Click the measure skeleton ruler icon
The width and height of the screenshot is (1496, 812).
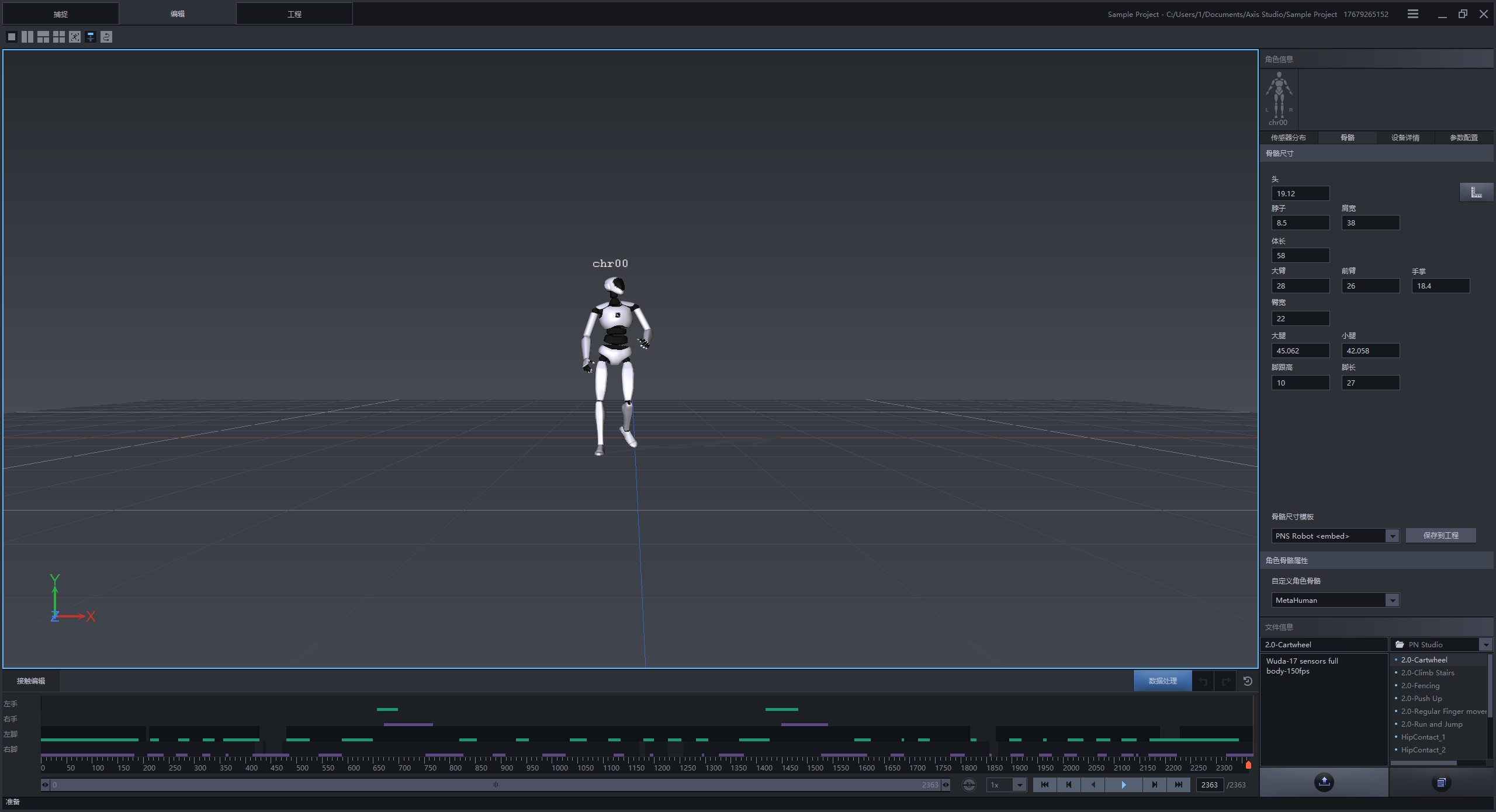click(1476, 192)
